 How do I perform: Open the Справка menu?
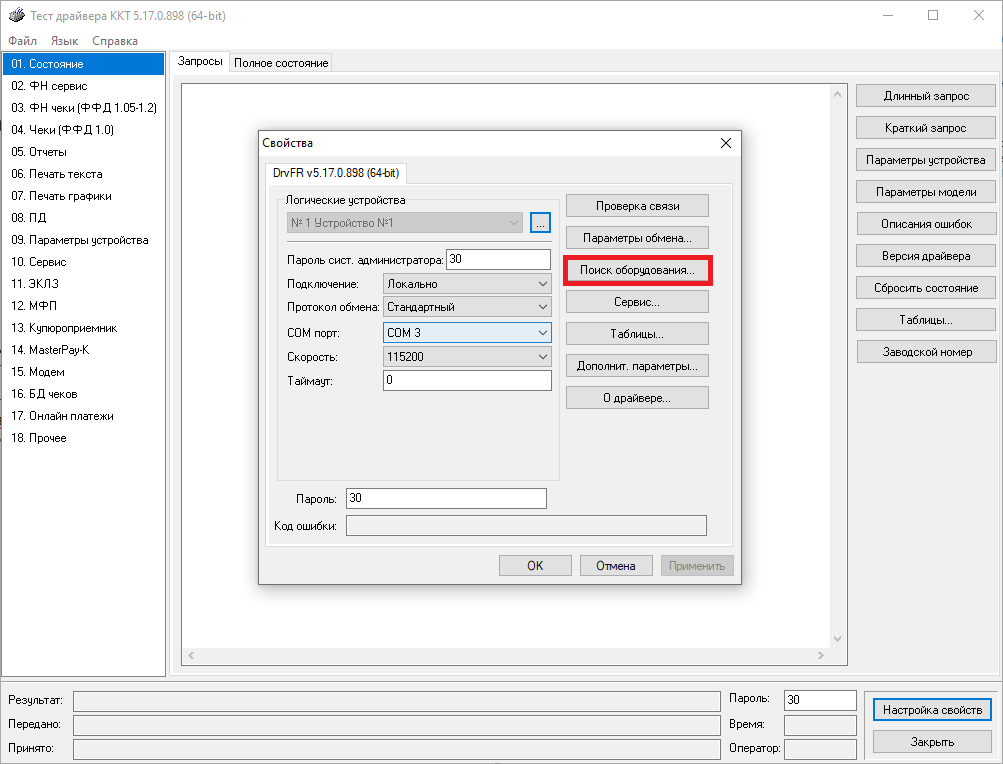coord(115,41)
